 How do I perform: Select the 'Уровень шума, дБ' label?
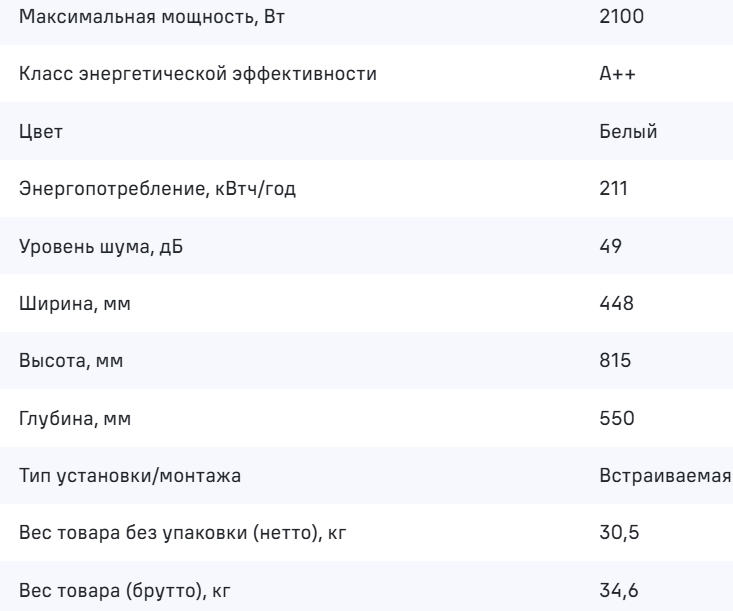click(x=101, y=247)
